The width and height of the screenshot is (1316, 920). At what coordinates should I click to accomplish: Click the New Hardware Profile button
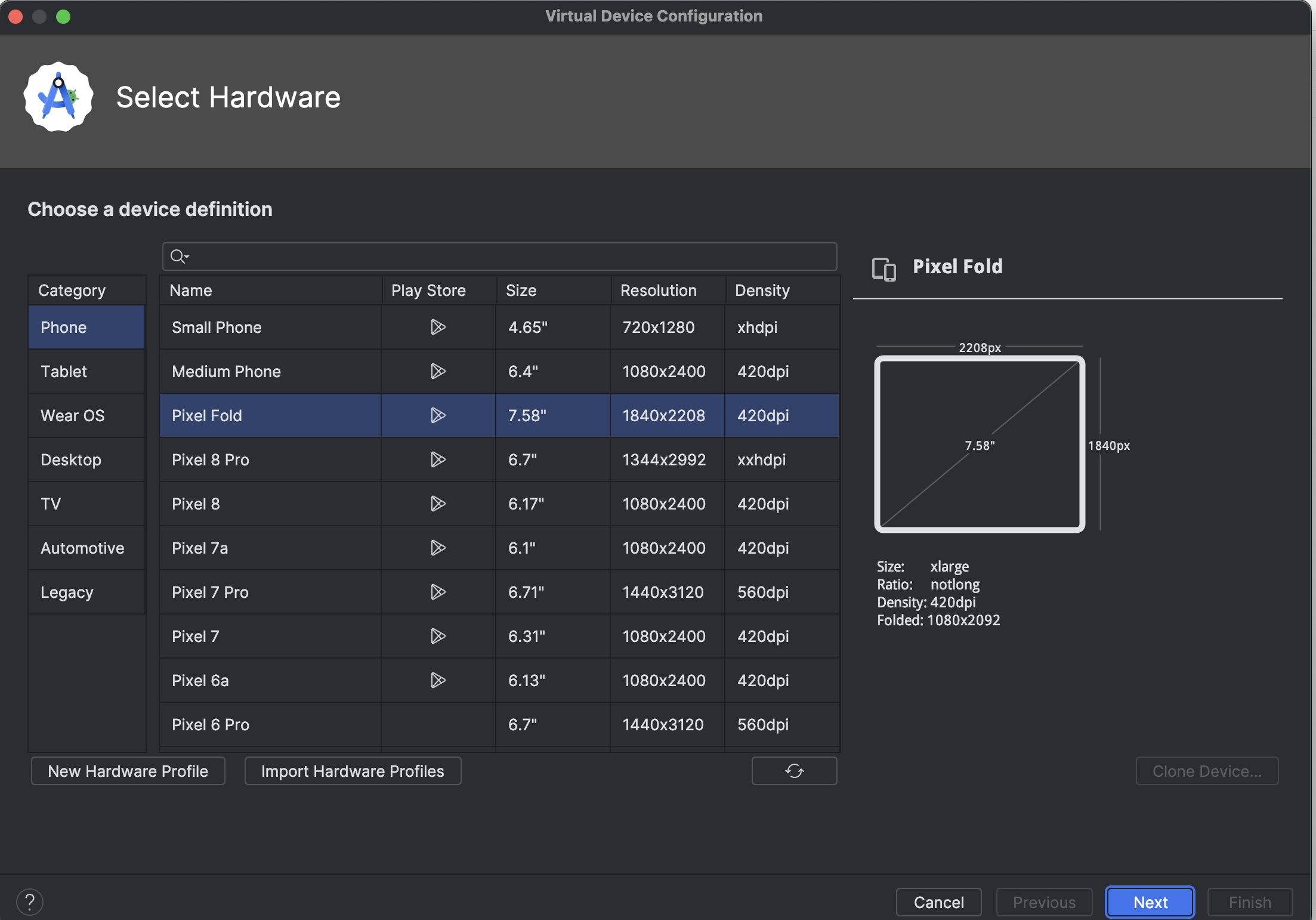point(128,771)
